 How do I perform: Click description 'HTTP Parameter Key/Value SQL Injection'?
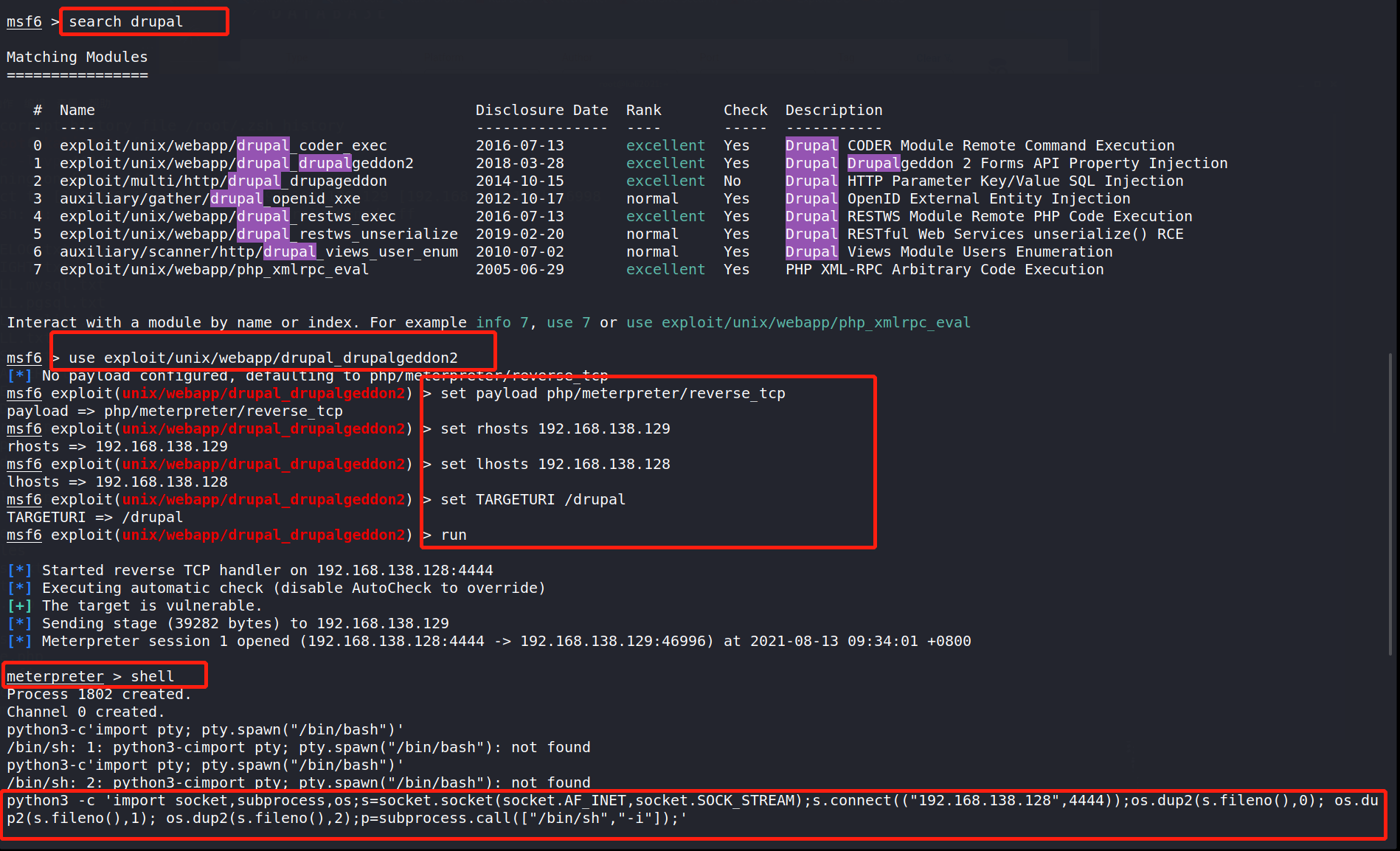click(1015, 181)
